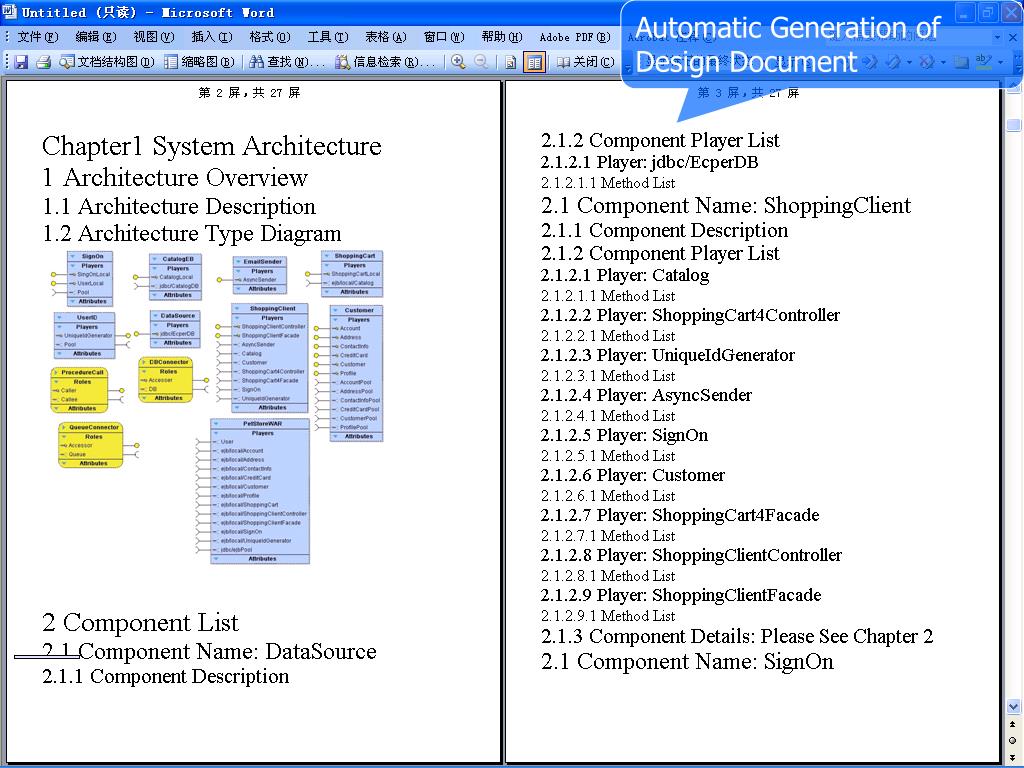The width and height of the screenshot is (1024, 768).
Task: Click heading 'Chapter1 System Architecture'
Action: pyautogui.click(x=212, y=146)
